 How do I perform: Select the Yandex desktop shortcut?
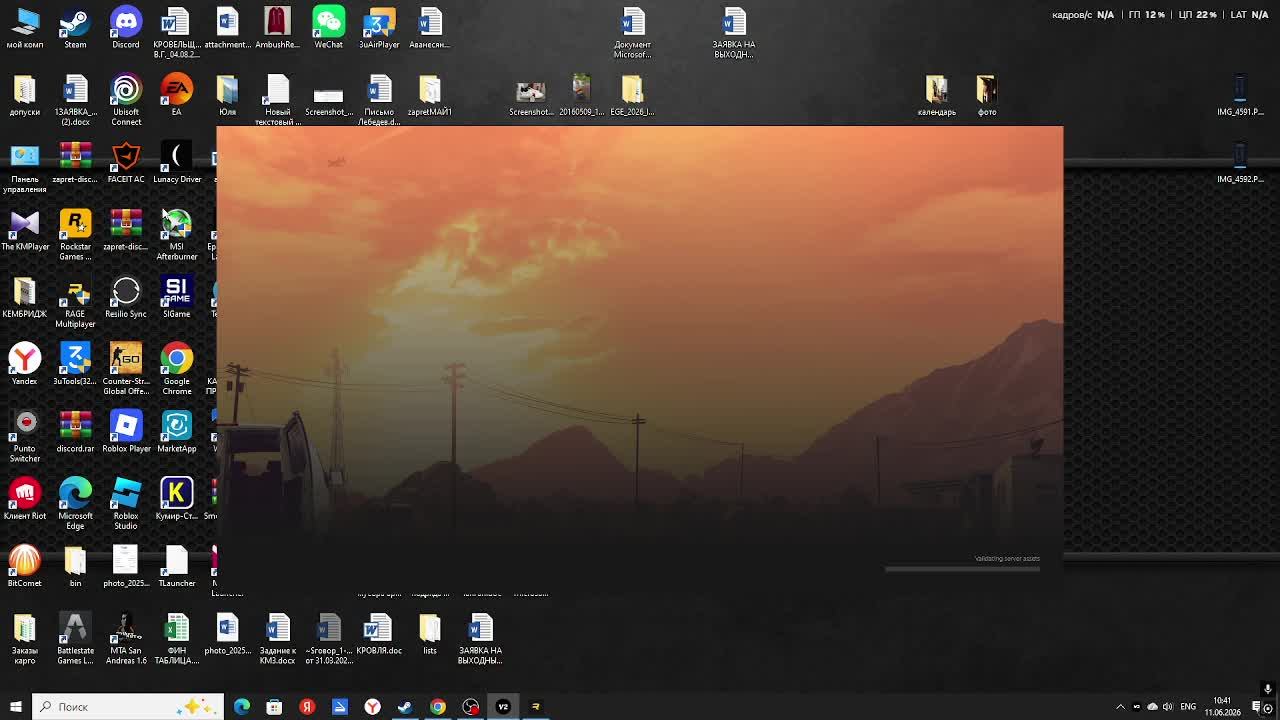click(25, 364)
